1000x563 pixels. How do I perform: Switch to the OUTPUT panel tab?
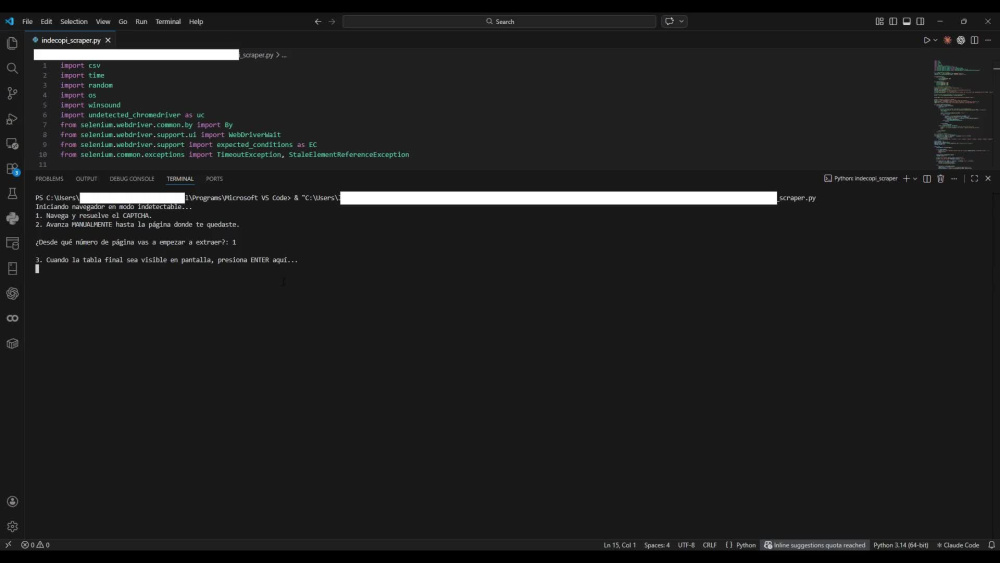tap(86, 179)
